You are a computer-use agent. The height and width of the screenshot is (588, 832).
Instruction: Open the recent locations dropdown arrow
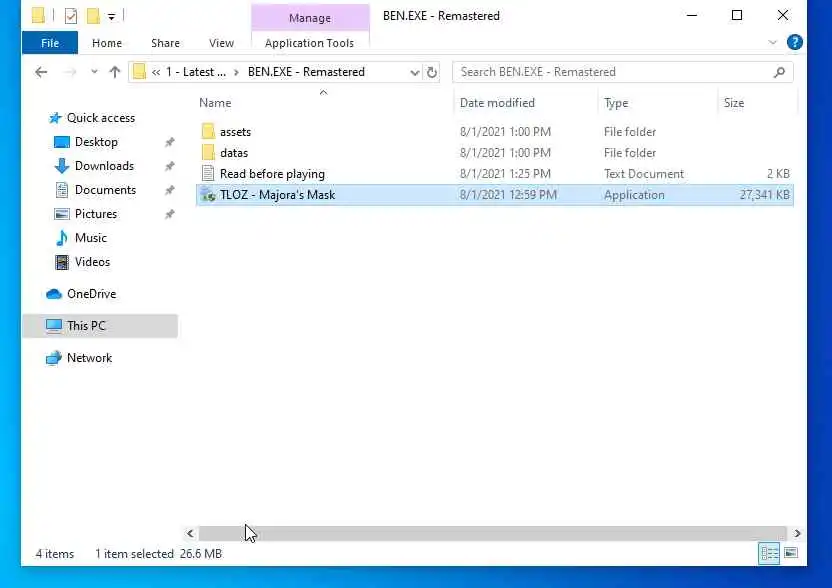(94, 72)
